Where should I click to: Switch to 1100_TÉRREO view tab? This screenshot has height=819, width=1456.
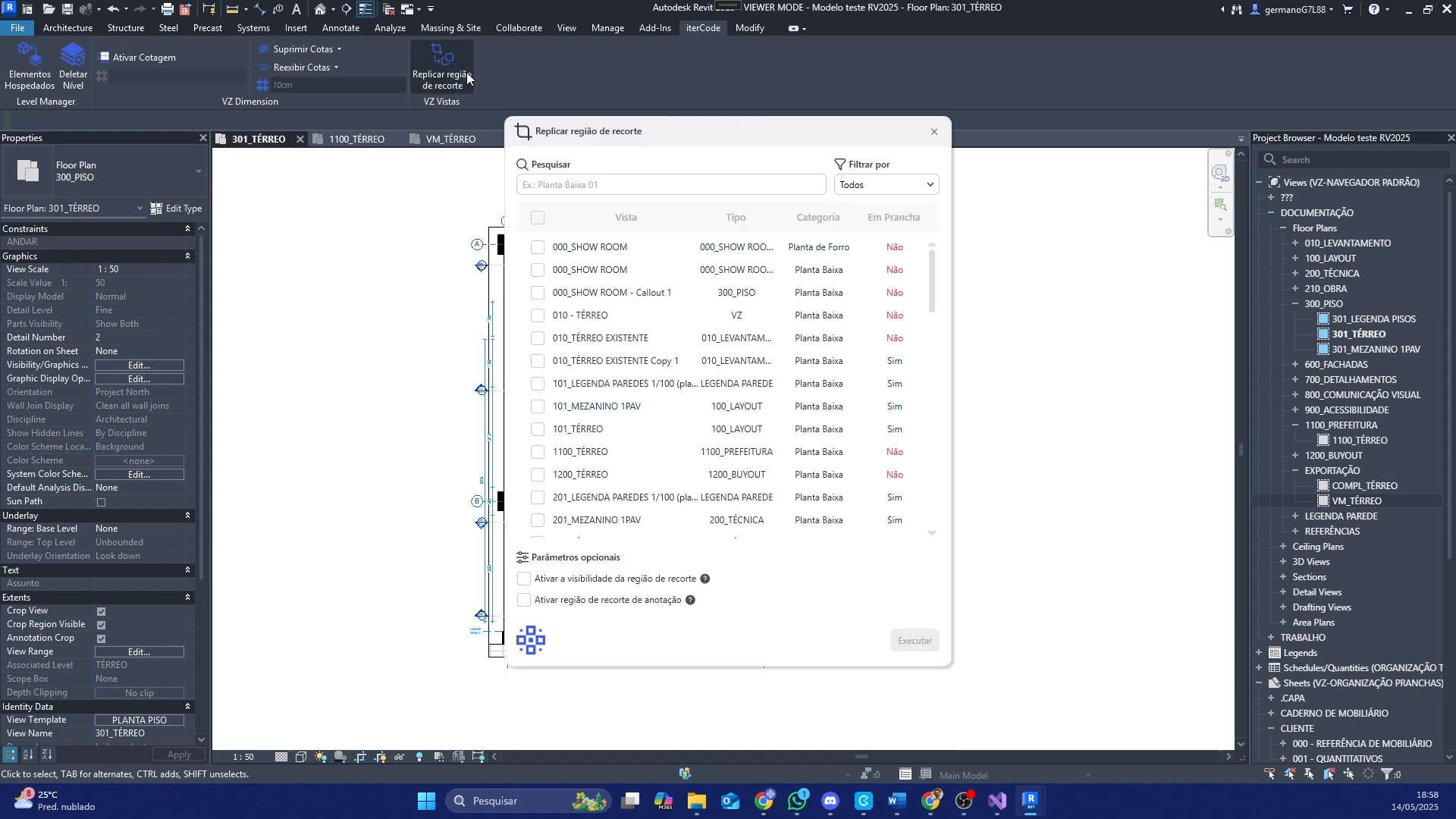pos(356,140)
